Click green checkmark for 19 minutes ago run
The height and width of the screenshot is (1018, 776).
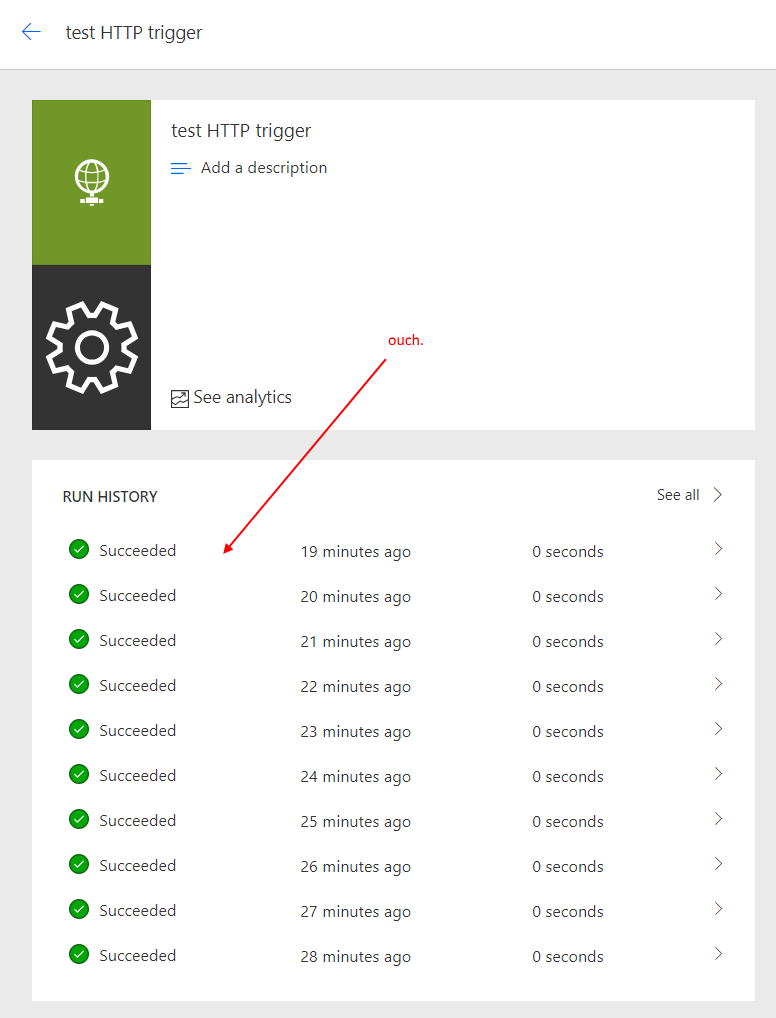79,549
